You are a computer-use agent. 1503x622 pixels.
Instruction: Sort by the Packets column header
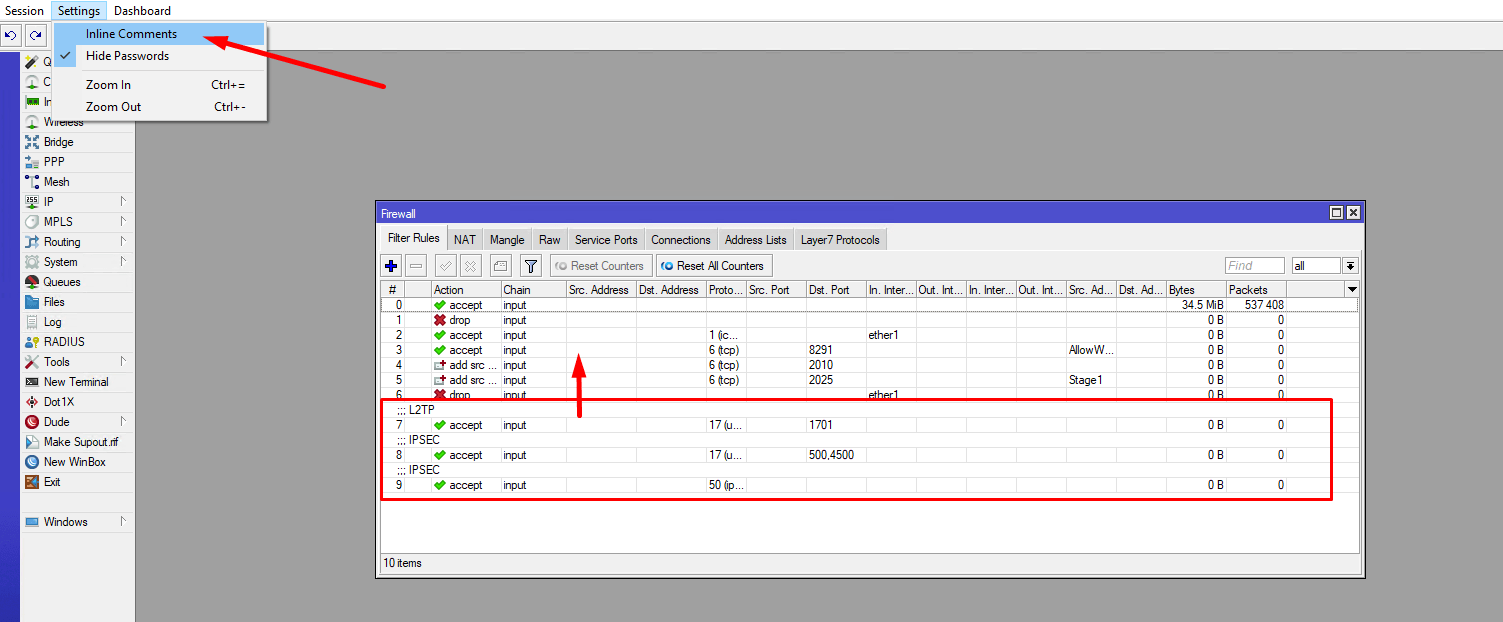coord(1256,290)
